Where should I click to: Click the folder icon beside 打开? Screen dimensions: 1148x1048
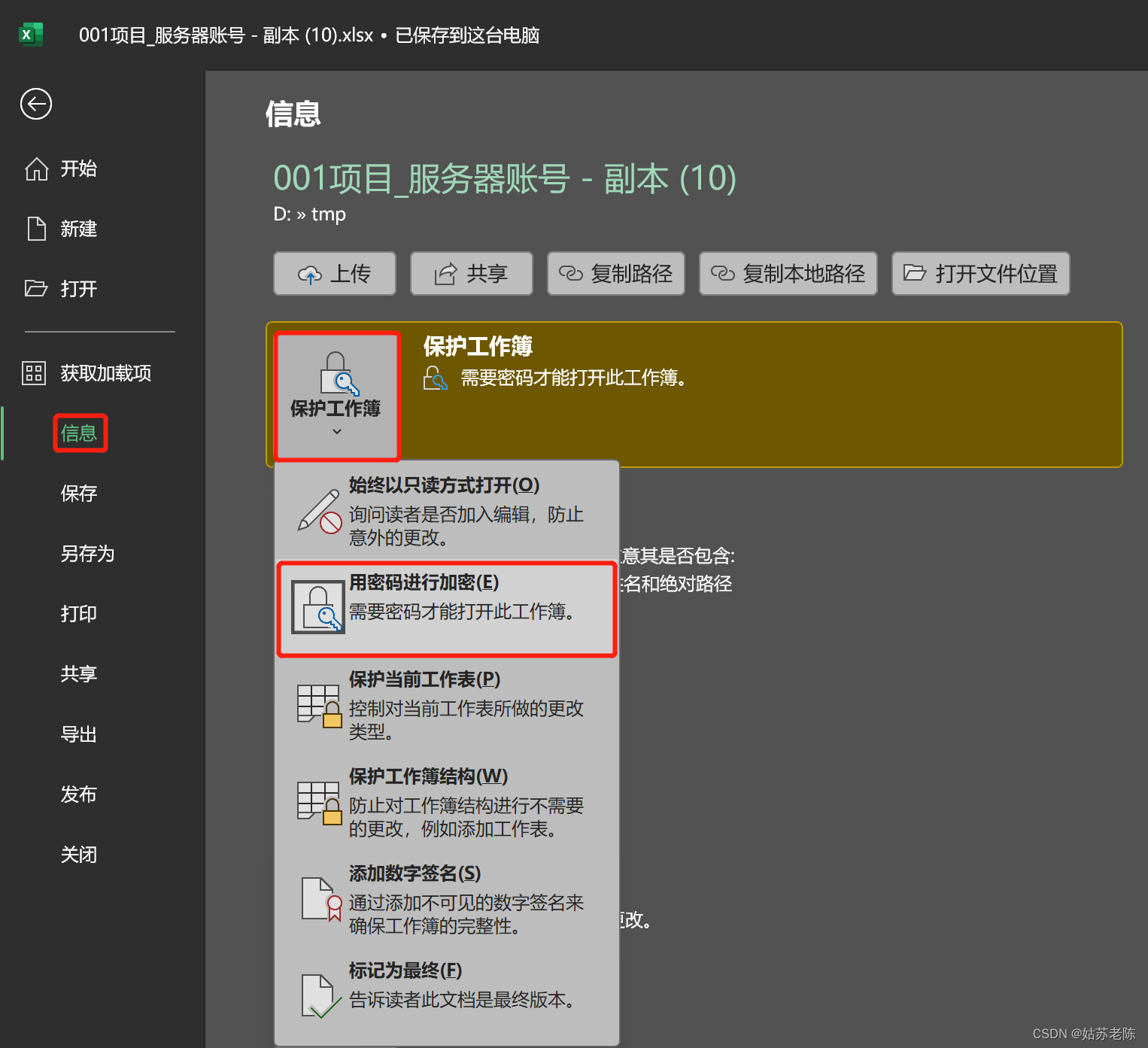click(x=36, y=288)
